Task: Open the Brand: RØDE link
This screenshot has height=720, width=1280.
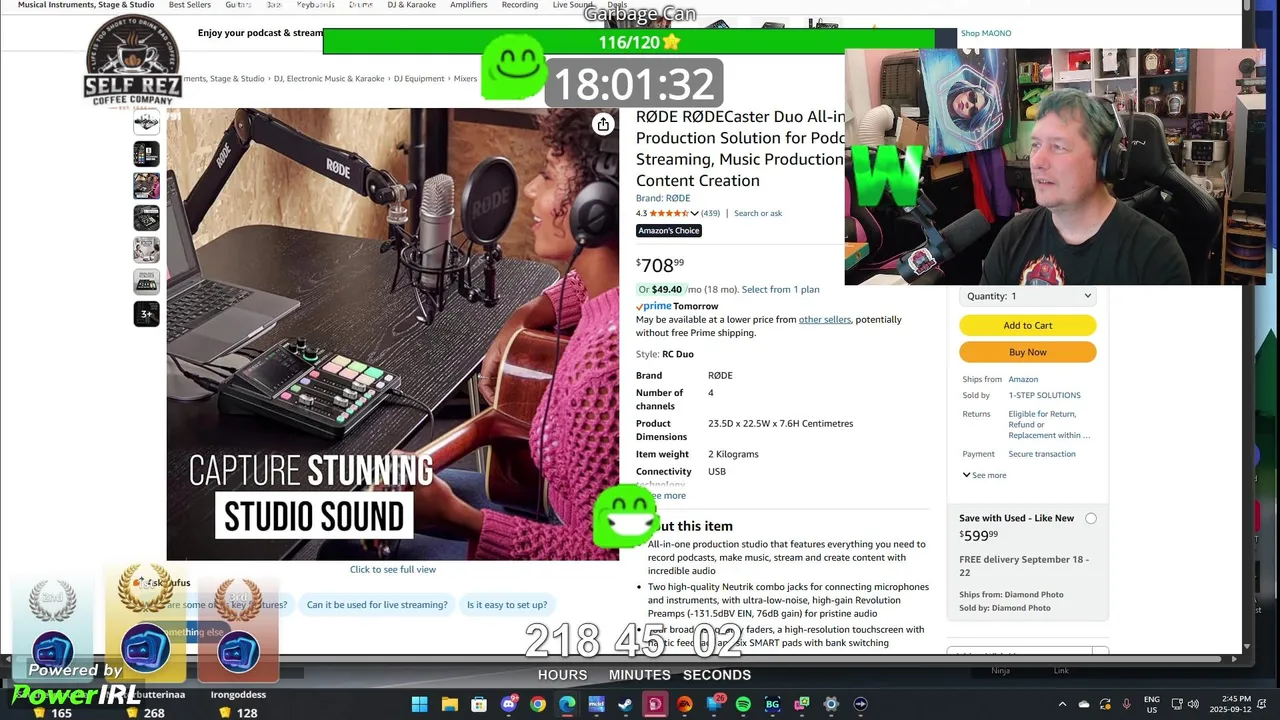Action: pyautogui.click(x=663, y=198)
